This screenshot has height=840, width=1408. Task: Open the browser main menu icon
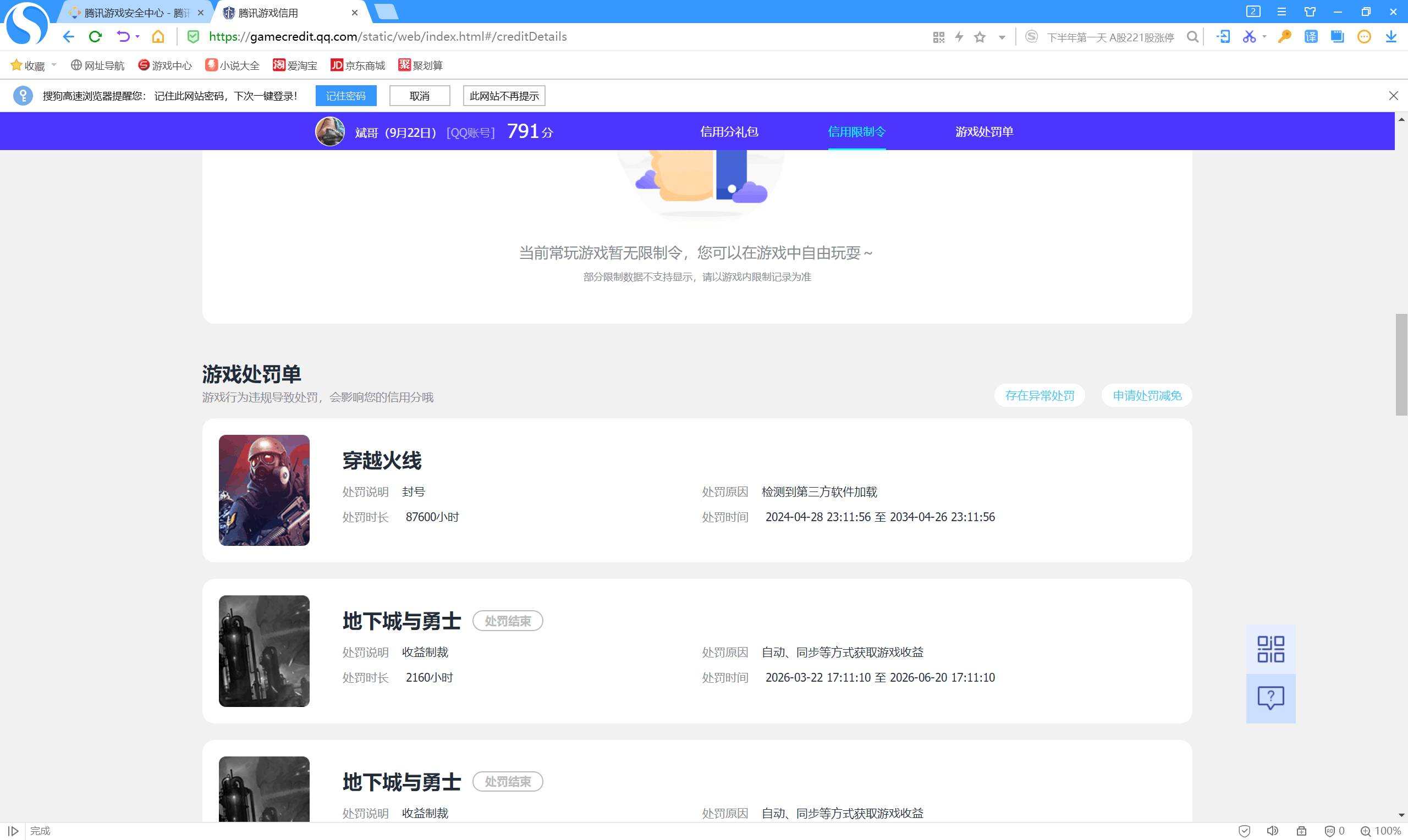pos(1281,12)
